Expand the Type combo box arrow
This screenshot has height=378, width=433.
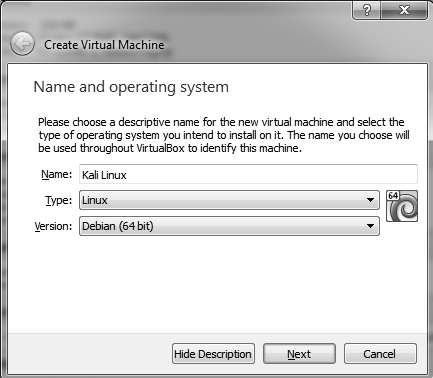[x=370, y=200]
